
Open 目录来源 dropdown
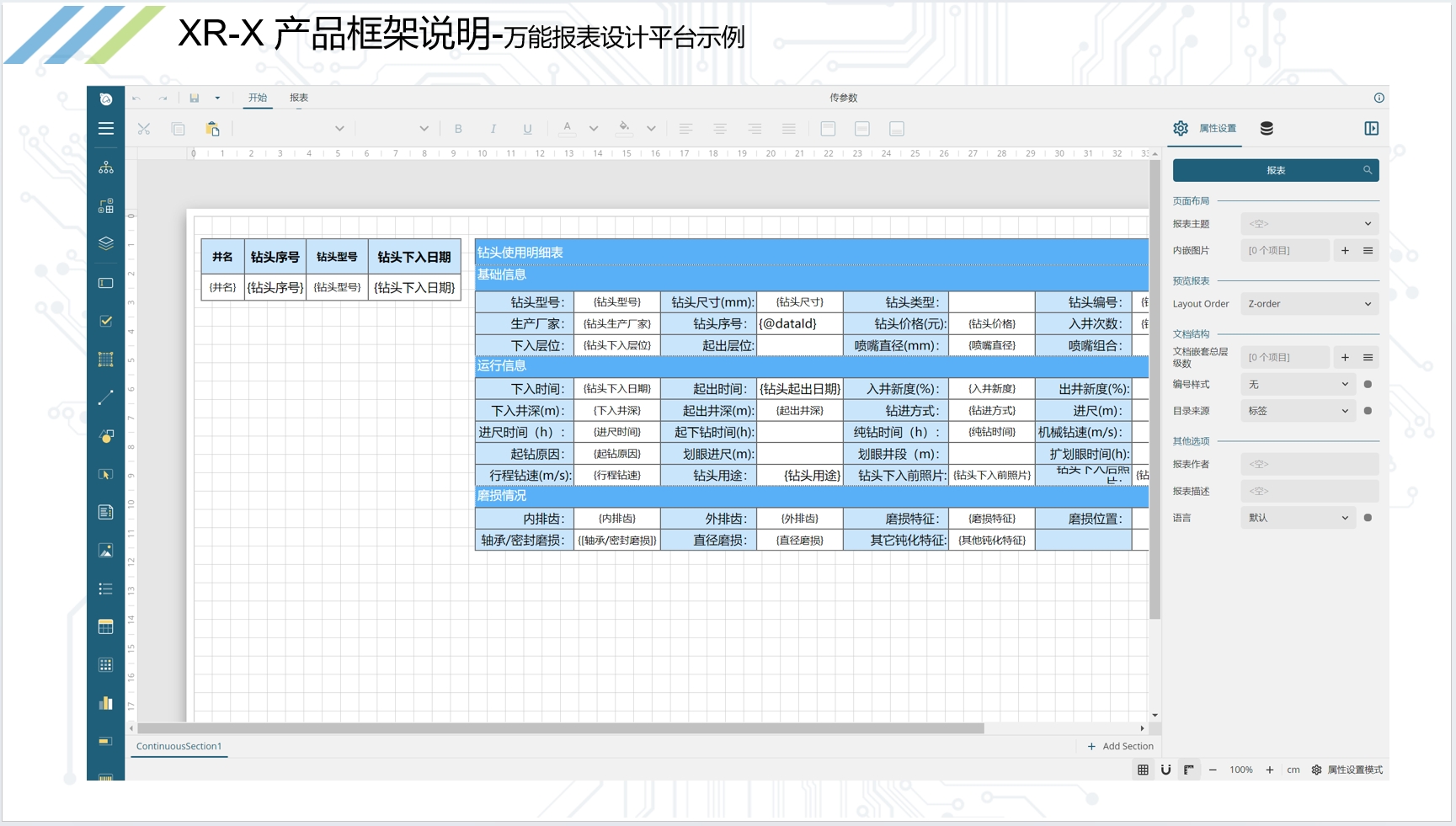(x=1298, y=411)
